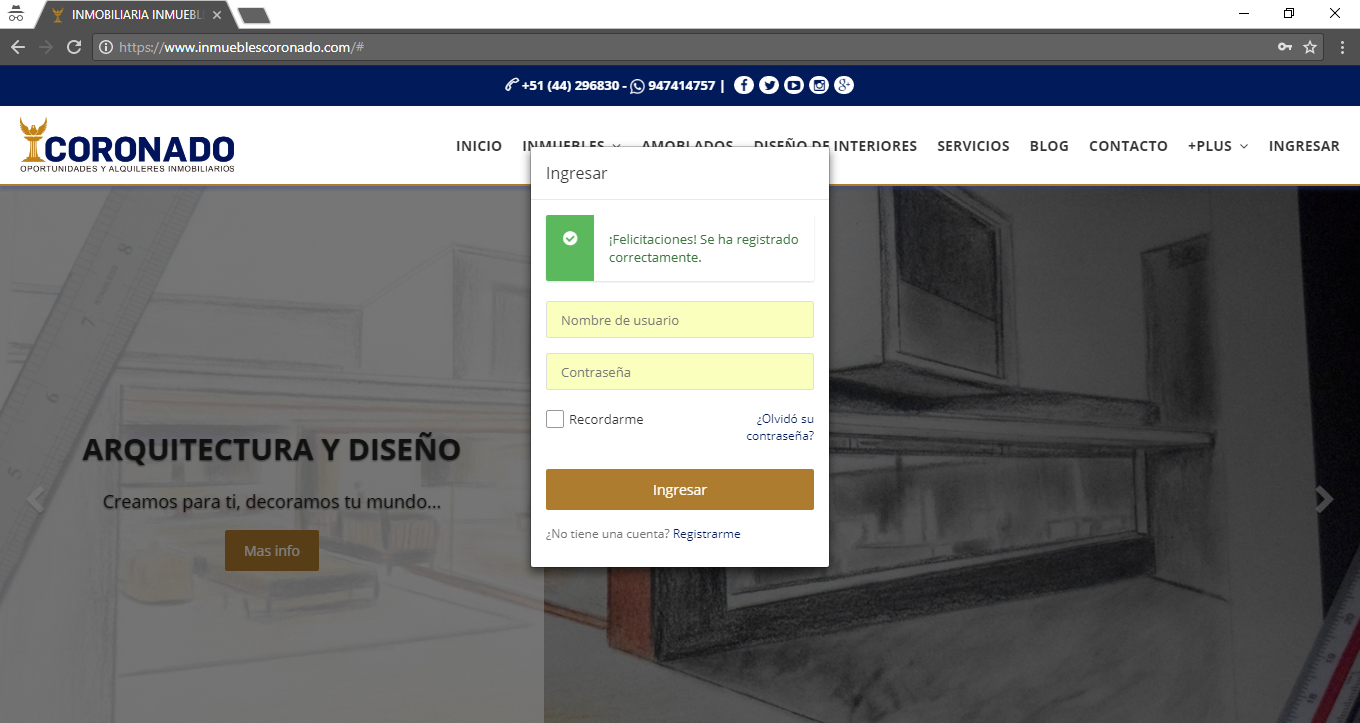
Task: Click the golden Ingresar submit button
Action: pos(680,490)
